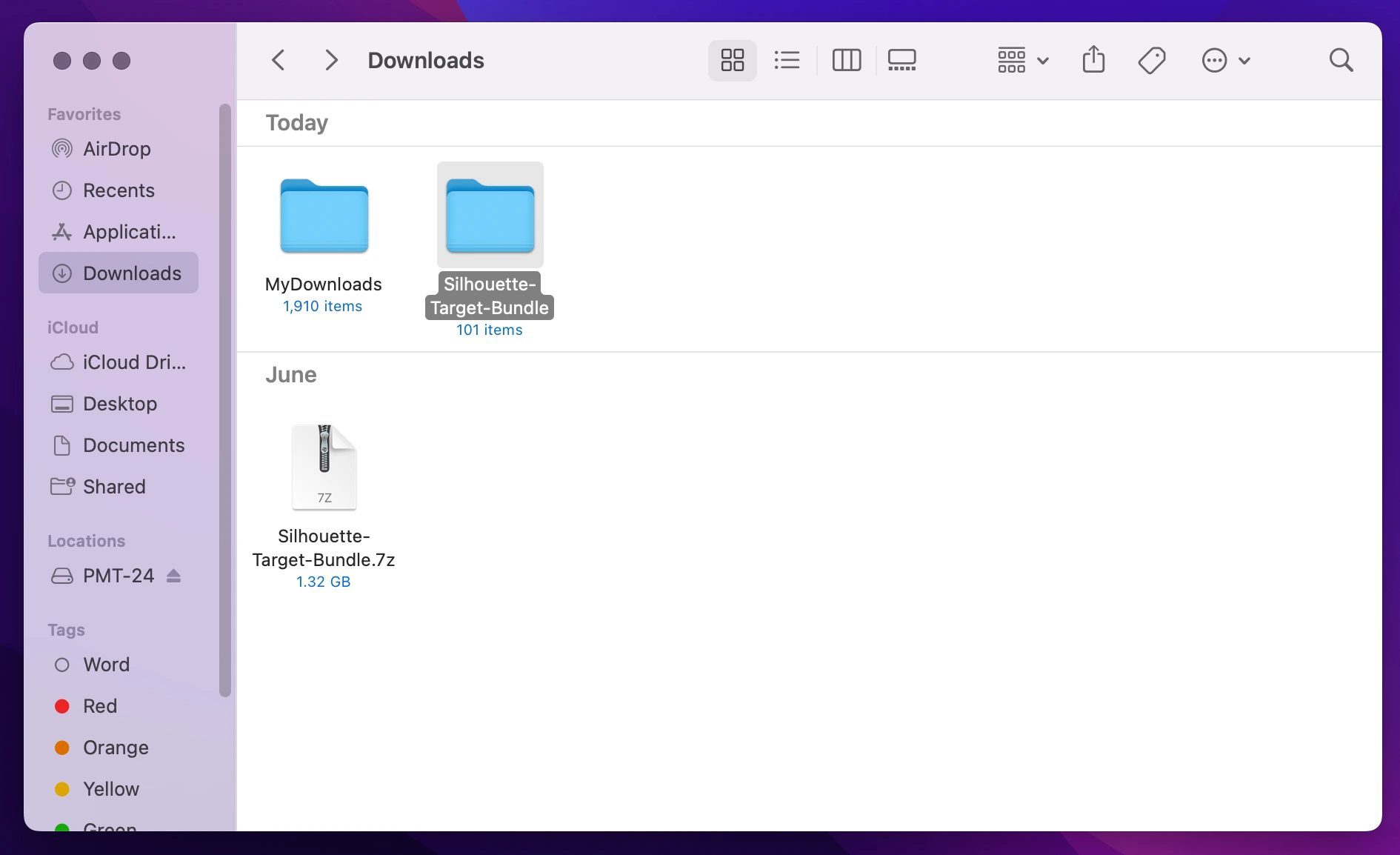Screen dimensions: 1400x855
Task: Click the Downloads window title
Action: [x=426, y=60]
